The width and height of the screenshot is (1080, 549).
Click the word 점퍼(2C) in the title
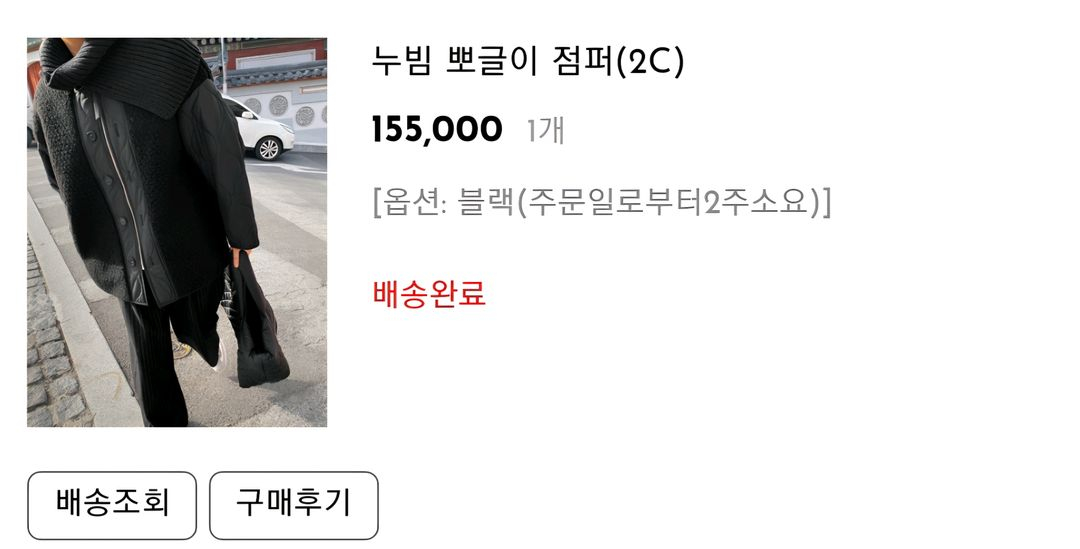click(x=618, y=62)
